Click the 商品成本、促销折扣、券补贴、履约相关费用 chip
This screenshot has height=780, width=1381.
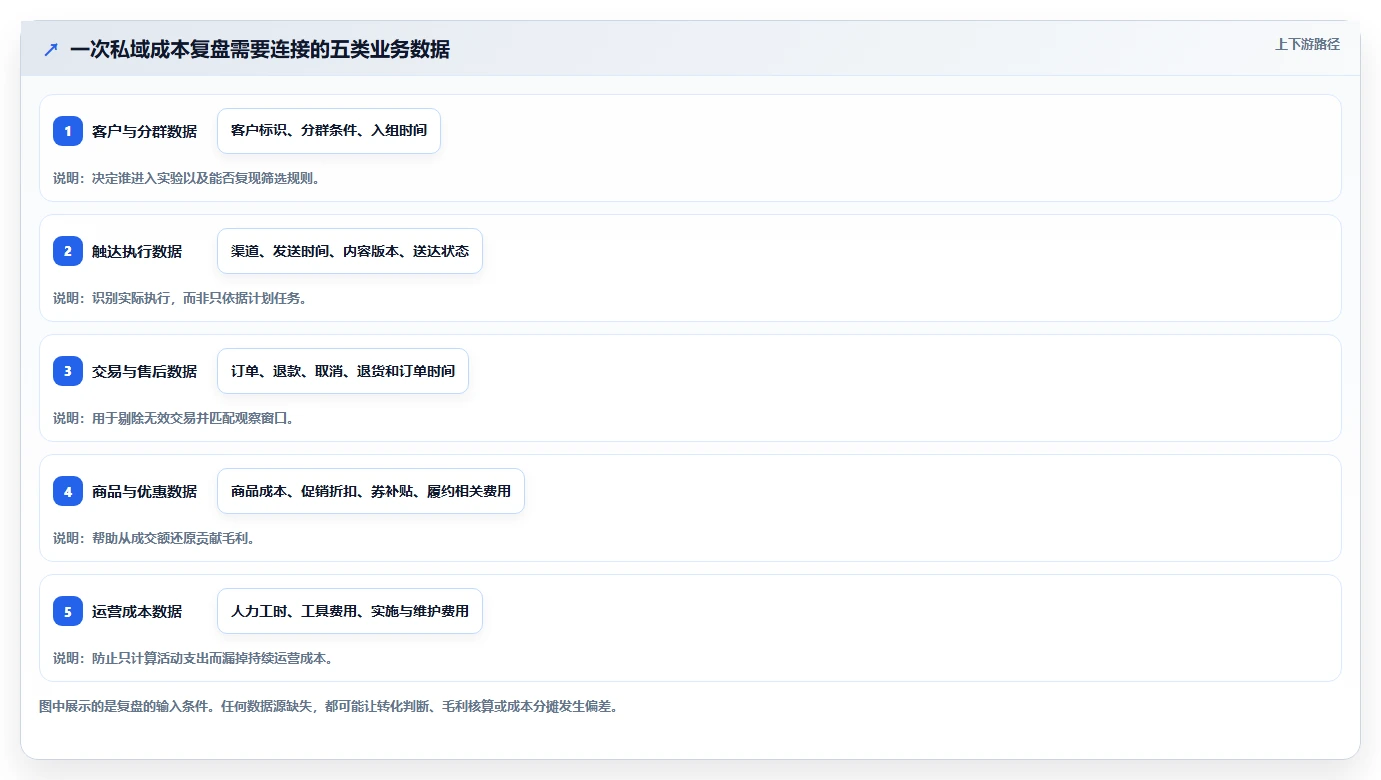click(371, 491)
